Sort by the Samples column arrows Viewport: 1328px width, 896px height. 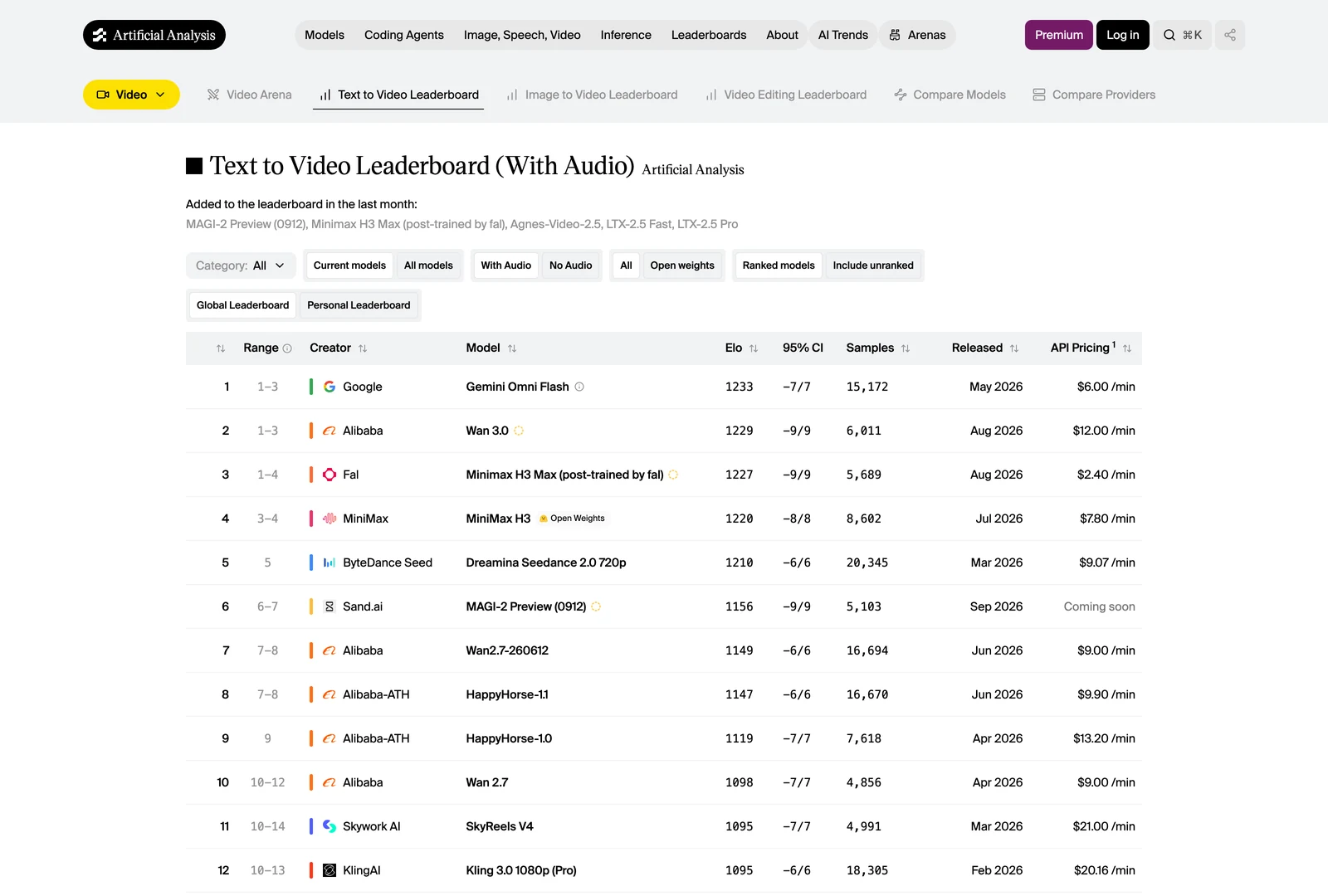pos(906,348)
